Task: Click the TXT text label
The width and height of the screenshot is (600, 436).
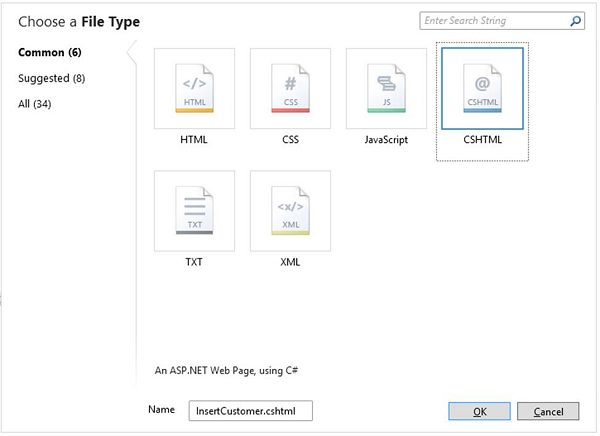Action: (x=194, y=262)
